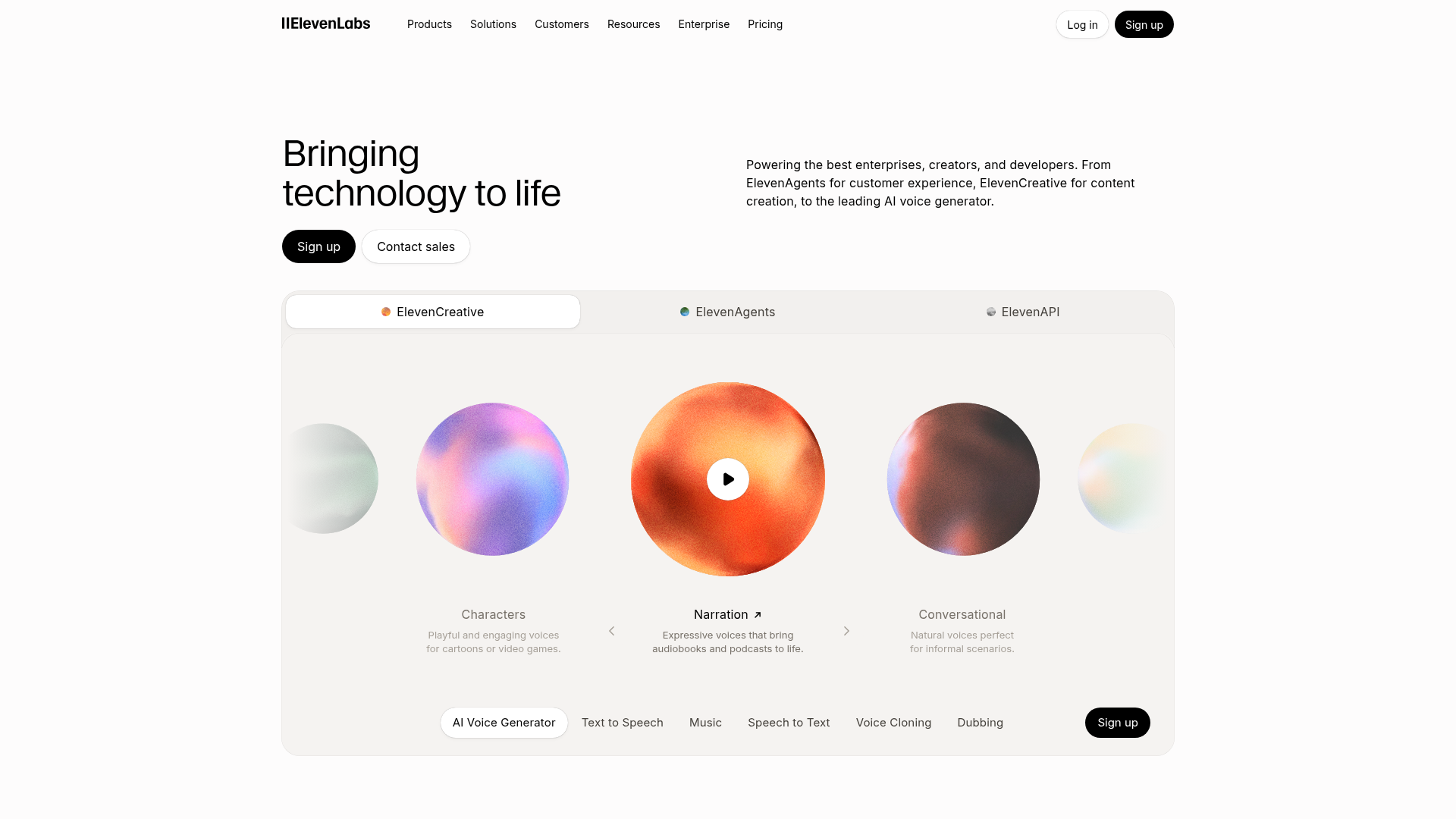Click the Contact sales button
This screenshot has width=1456, height=819.
point(416,246)
